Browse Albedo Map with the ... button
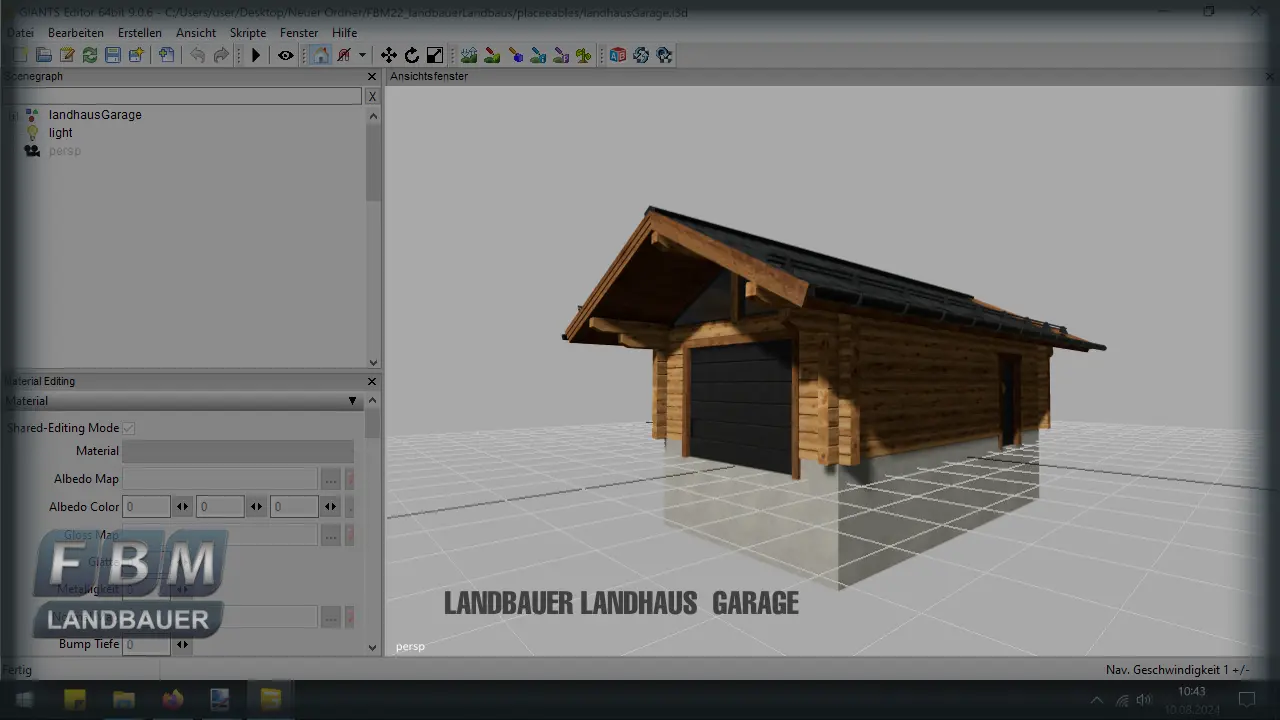This screenshot has width=1280, height=720. (x=331, y=479)
